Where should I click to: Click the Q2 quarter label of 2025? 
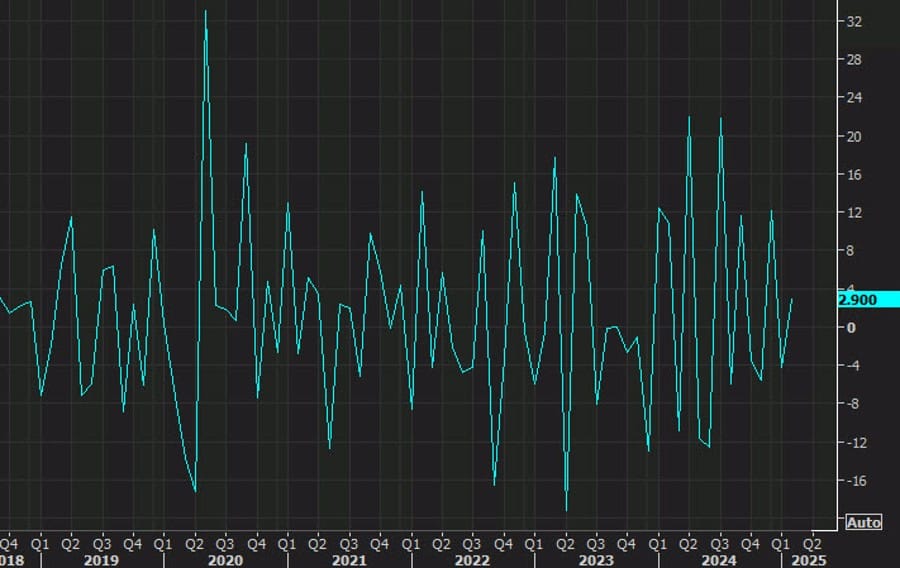[x=812, y=543]
